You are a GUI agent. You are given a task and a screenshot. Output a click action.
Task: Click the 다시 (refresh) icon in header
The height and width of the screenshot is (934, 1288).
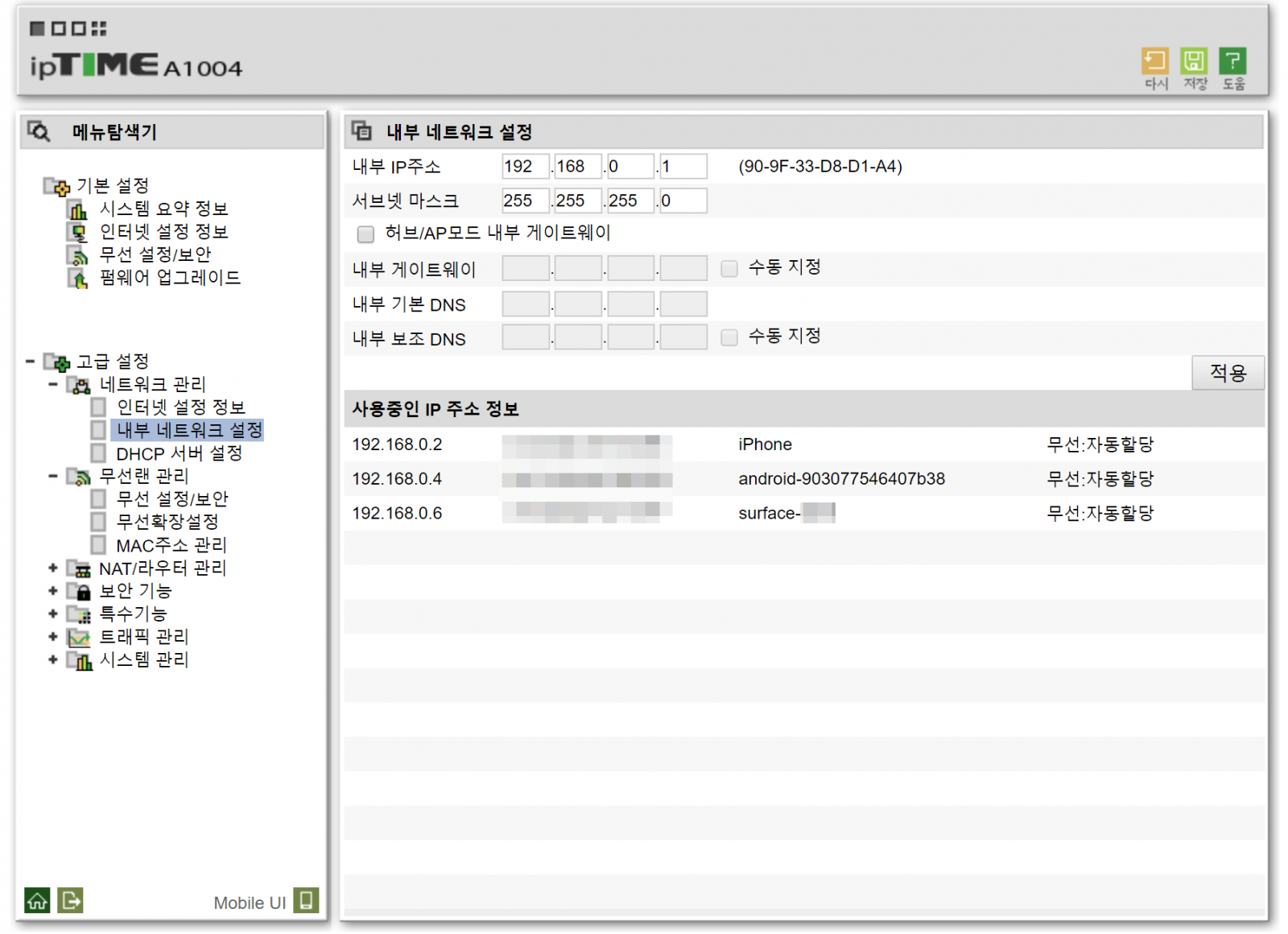coord(1155,61)
